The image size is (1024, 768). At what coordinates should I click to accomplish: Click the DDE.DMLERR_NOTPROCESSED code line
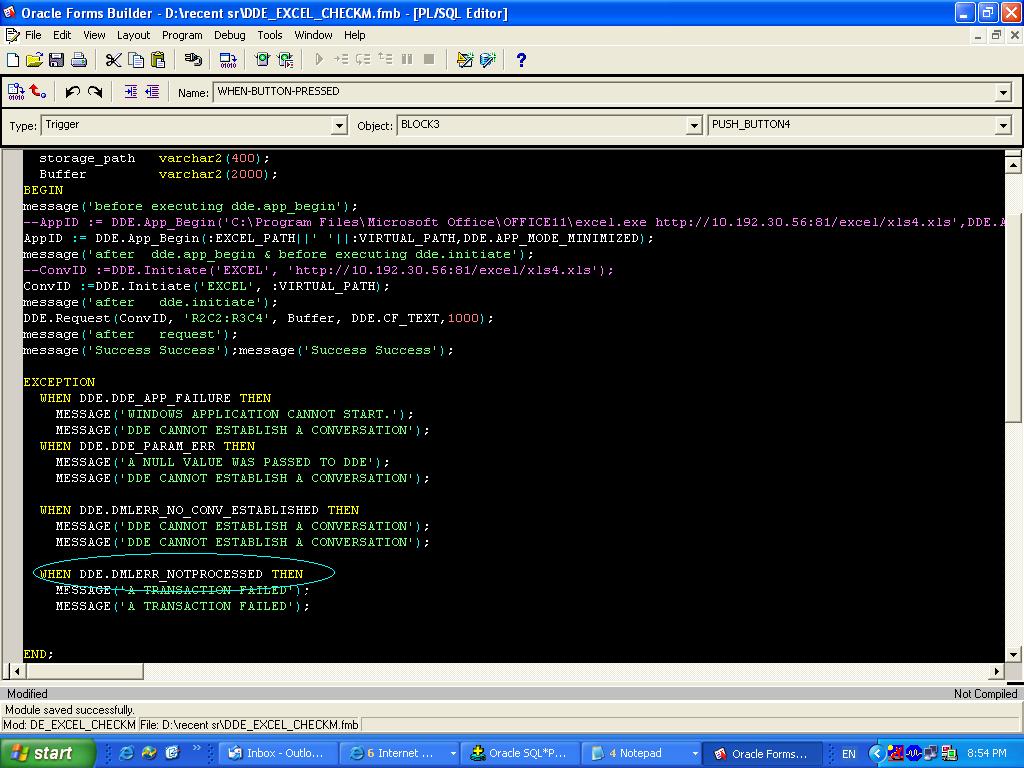click(172, 574)
